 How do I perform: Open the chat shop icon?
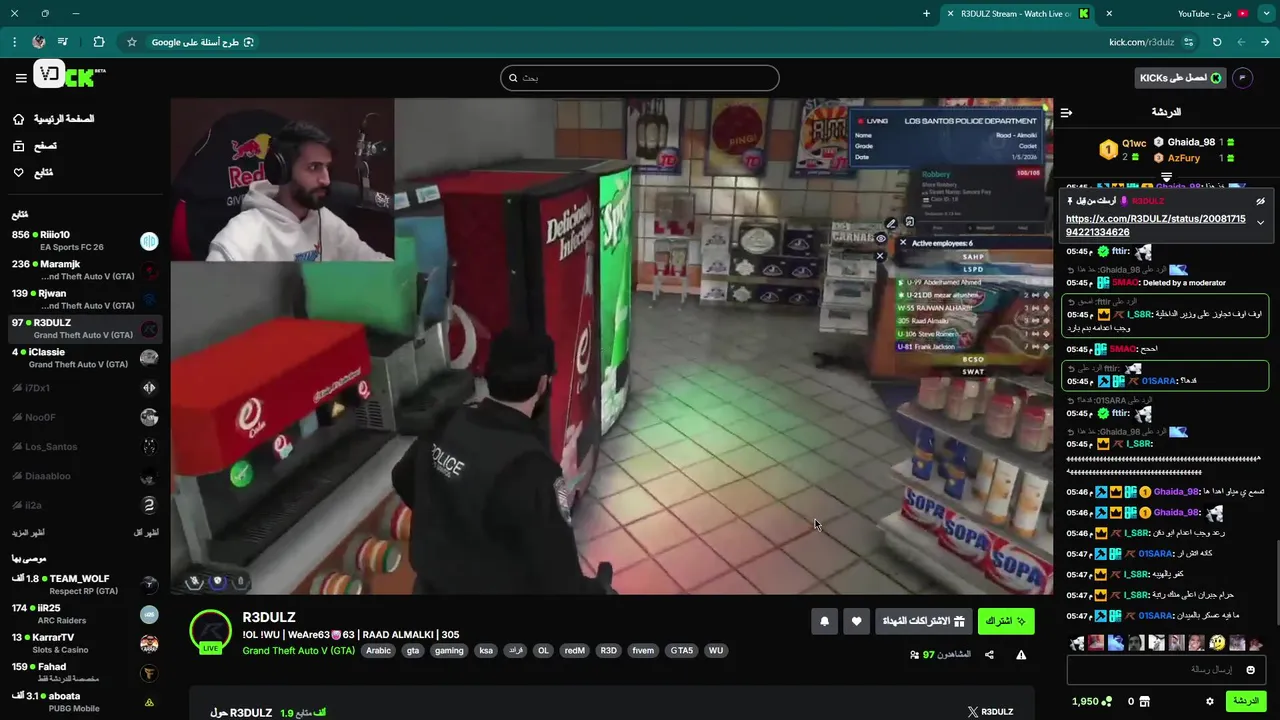(1145, 702)
